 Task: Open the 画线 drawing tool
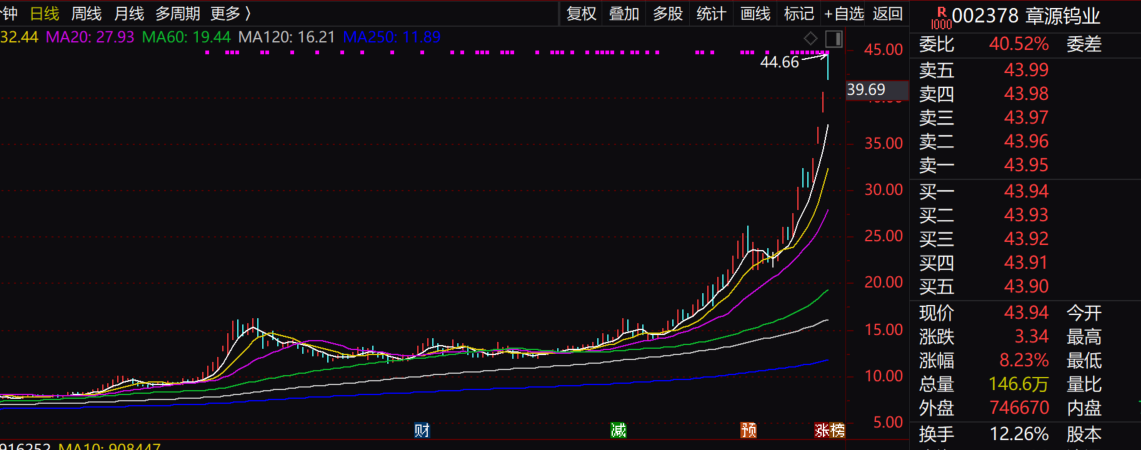(x=755, y=13)
